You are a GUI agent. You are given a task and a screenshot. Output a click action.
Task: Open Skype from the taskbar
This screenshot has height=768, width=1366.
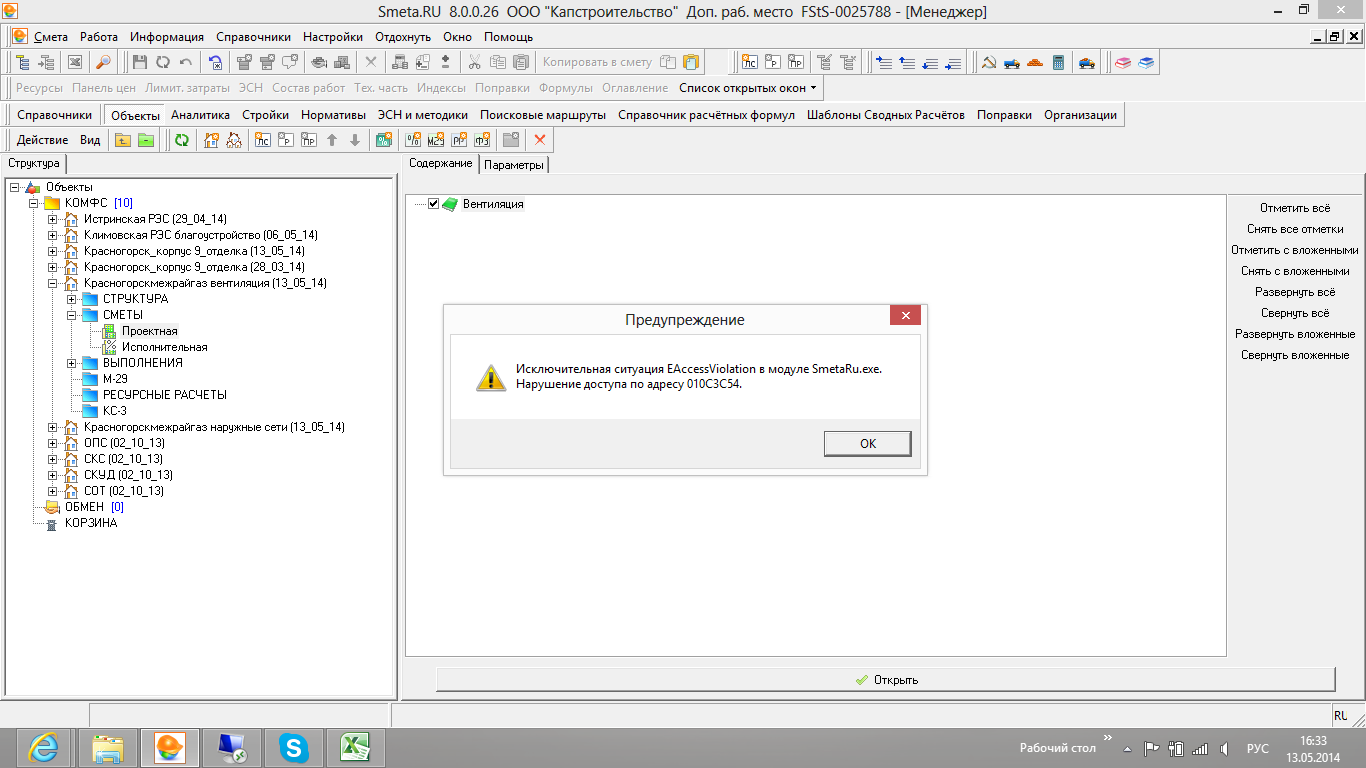294,747
